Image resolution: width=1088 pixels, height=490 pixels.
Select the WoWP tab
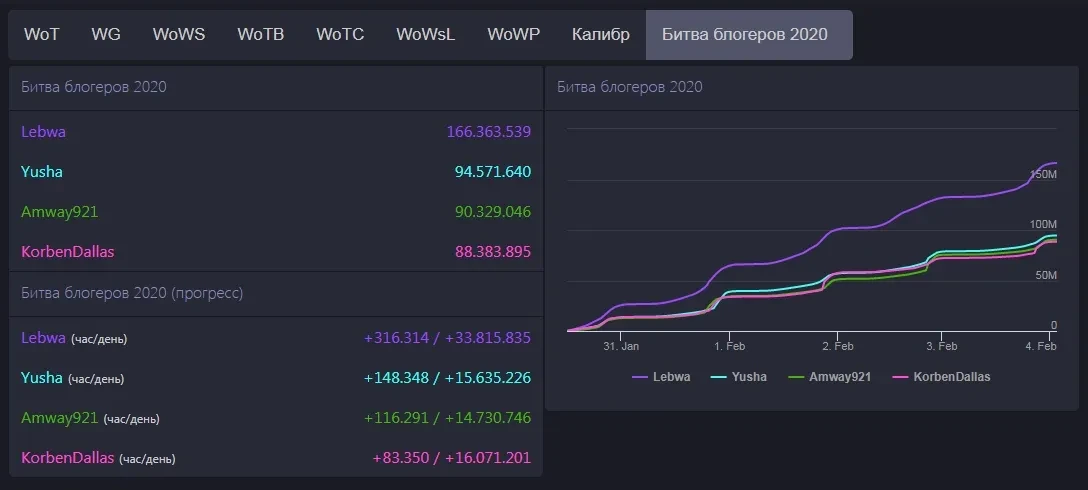pos(513,34)
